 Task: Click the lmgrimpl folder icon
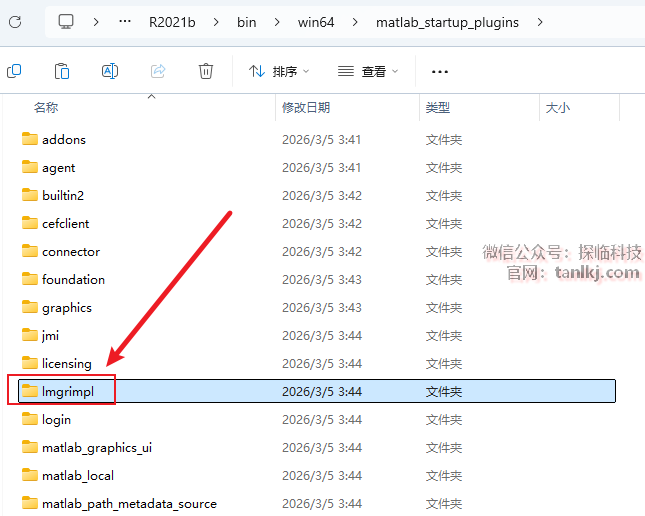(30, 391)
